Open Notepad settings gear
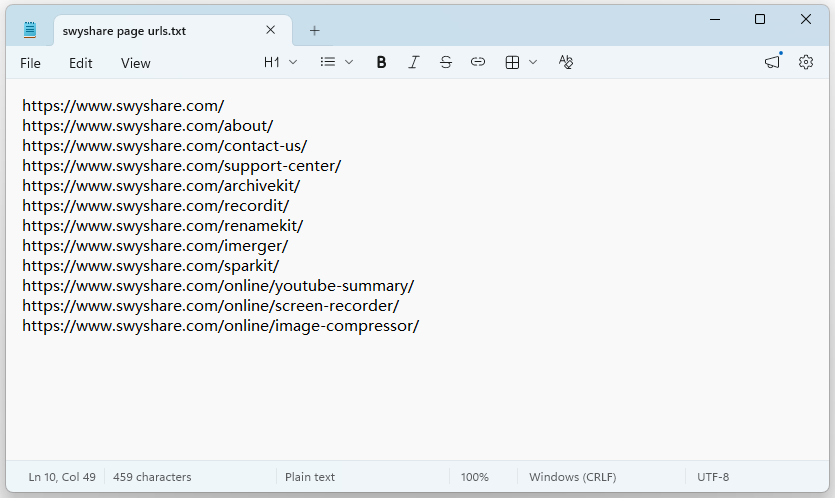The image size is (835, 498). coord(806,62)
